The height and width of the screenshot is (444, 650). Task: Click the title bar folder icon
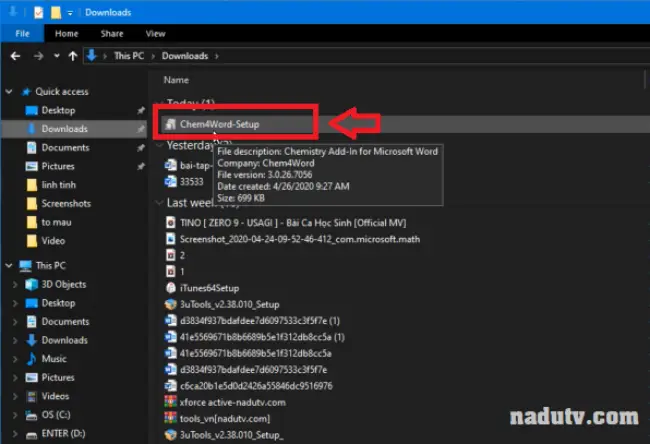point(56,12)
